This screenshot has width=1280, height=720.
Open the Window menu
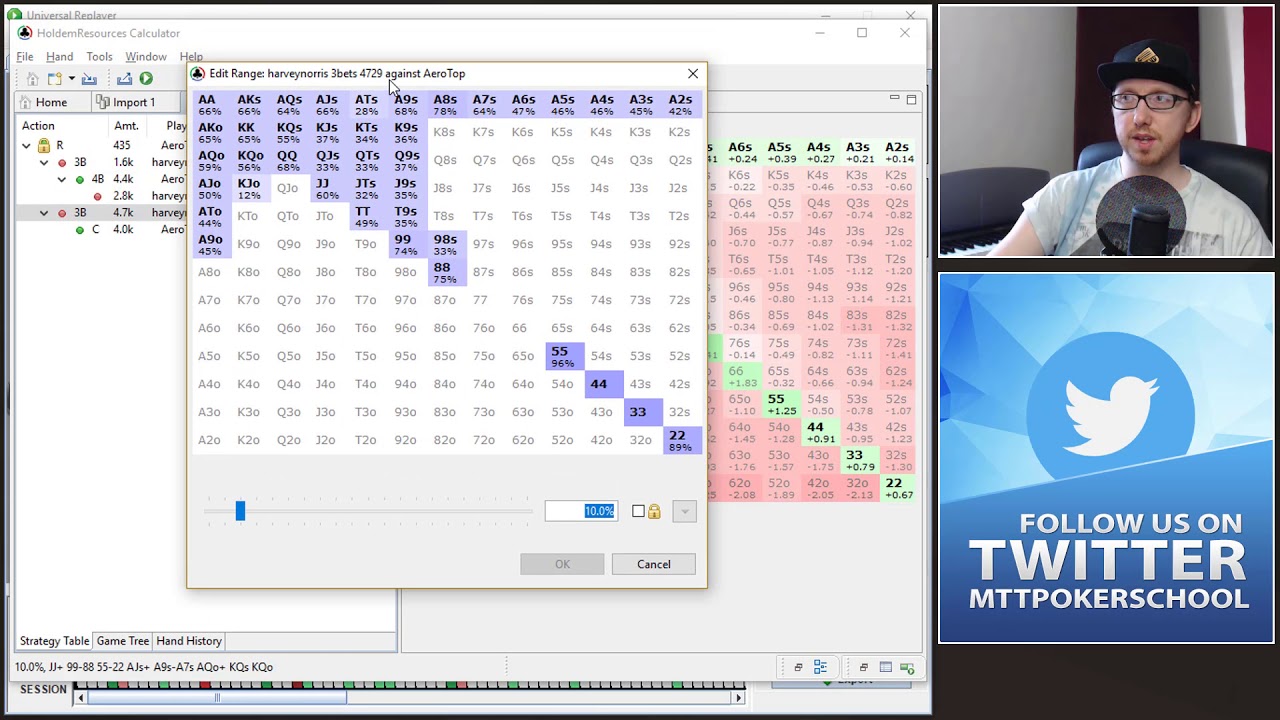tap(146, 57)
